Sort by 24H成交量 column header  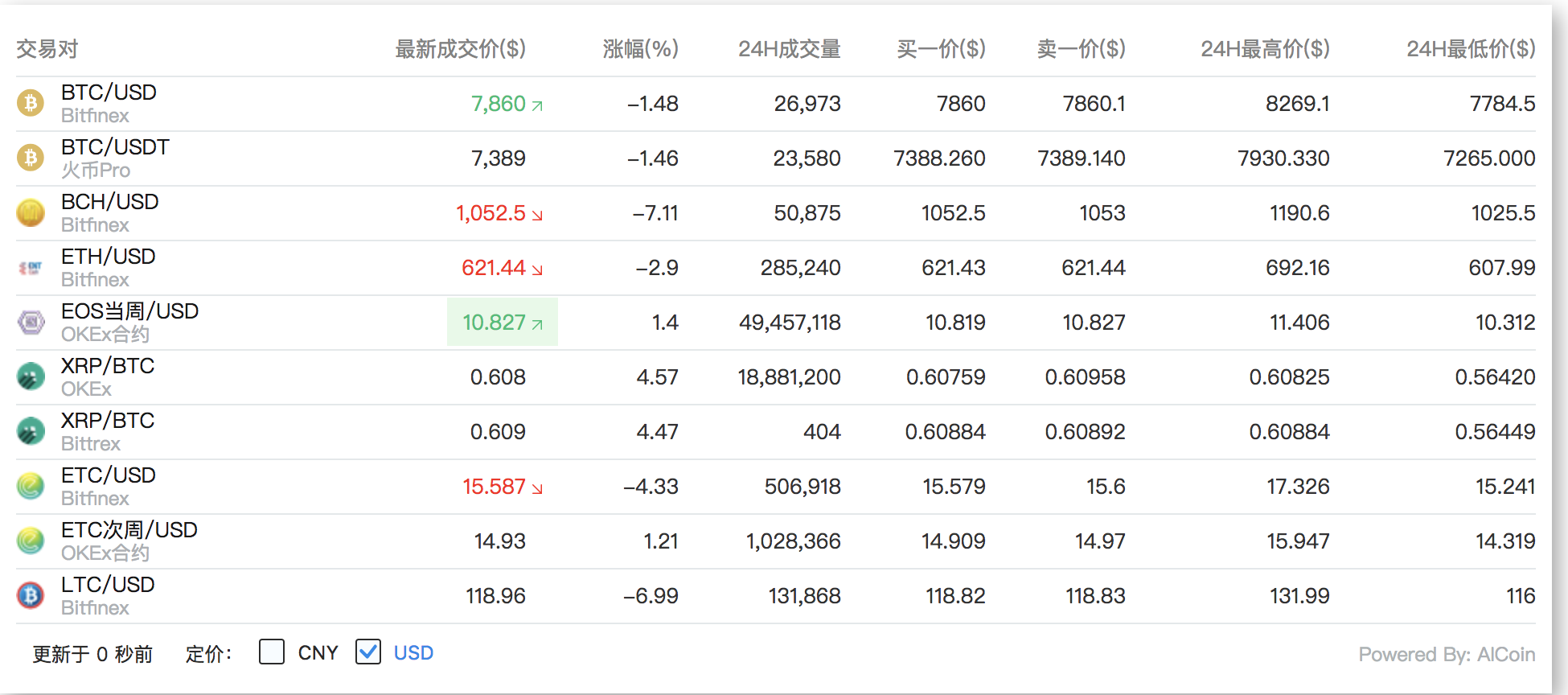tap(790, 49)
